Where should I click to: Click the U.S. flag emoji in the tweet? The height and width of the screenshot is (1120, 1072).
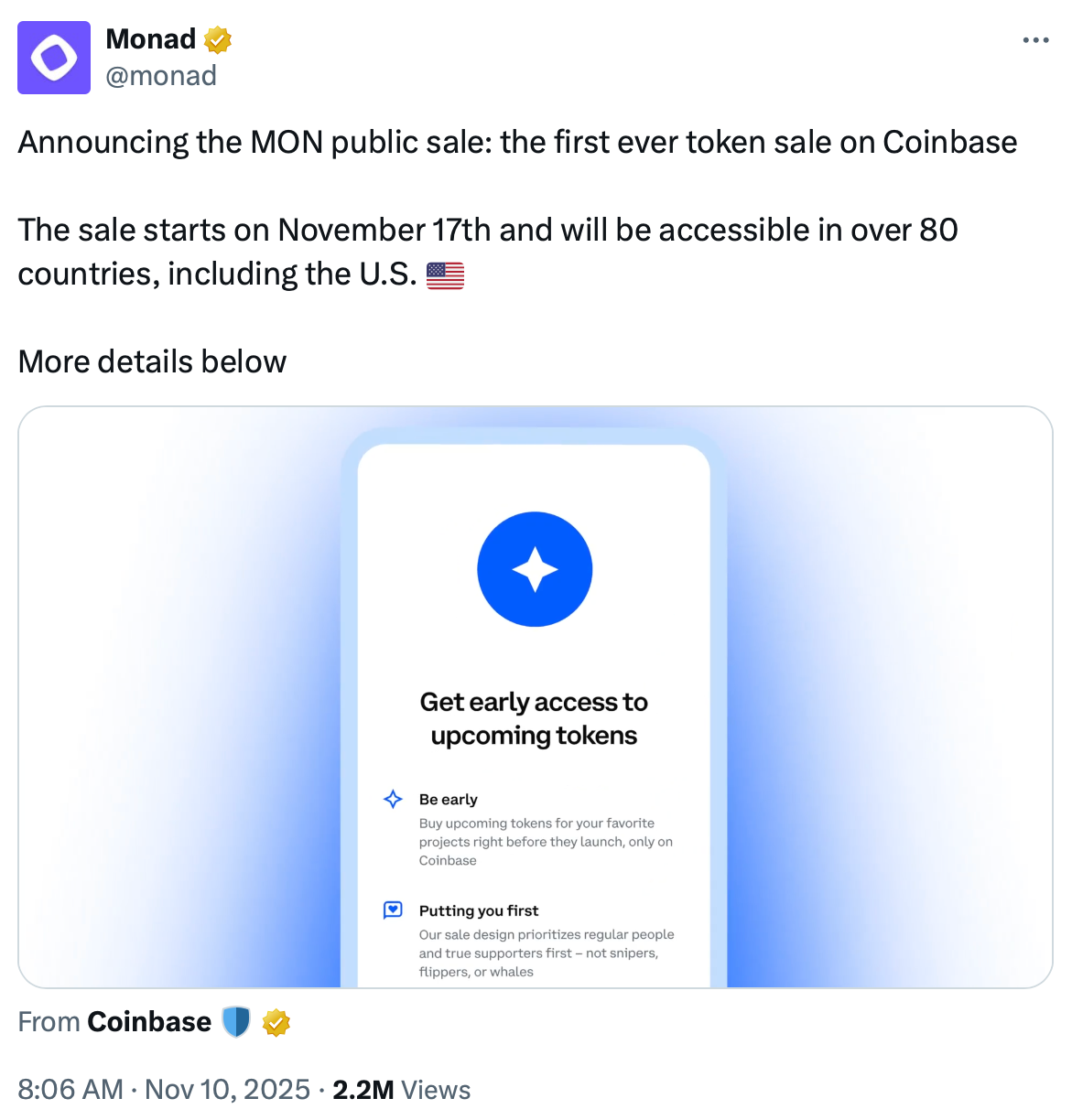coord(446,275)
